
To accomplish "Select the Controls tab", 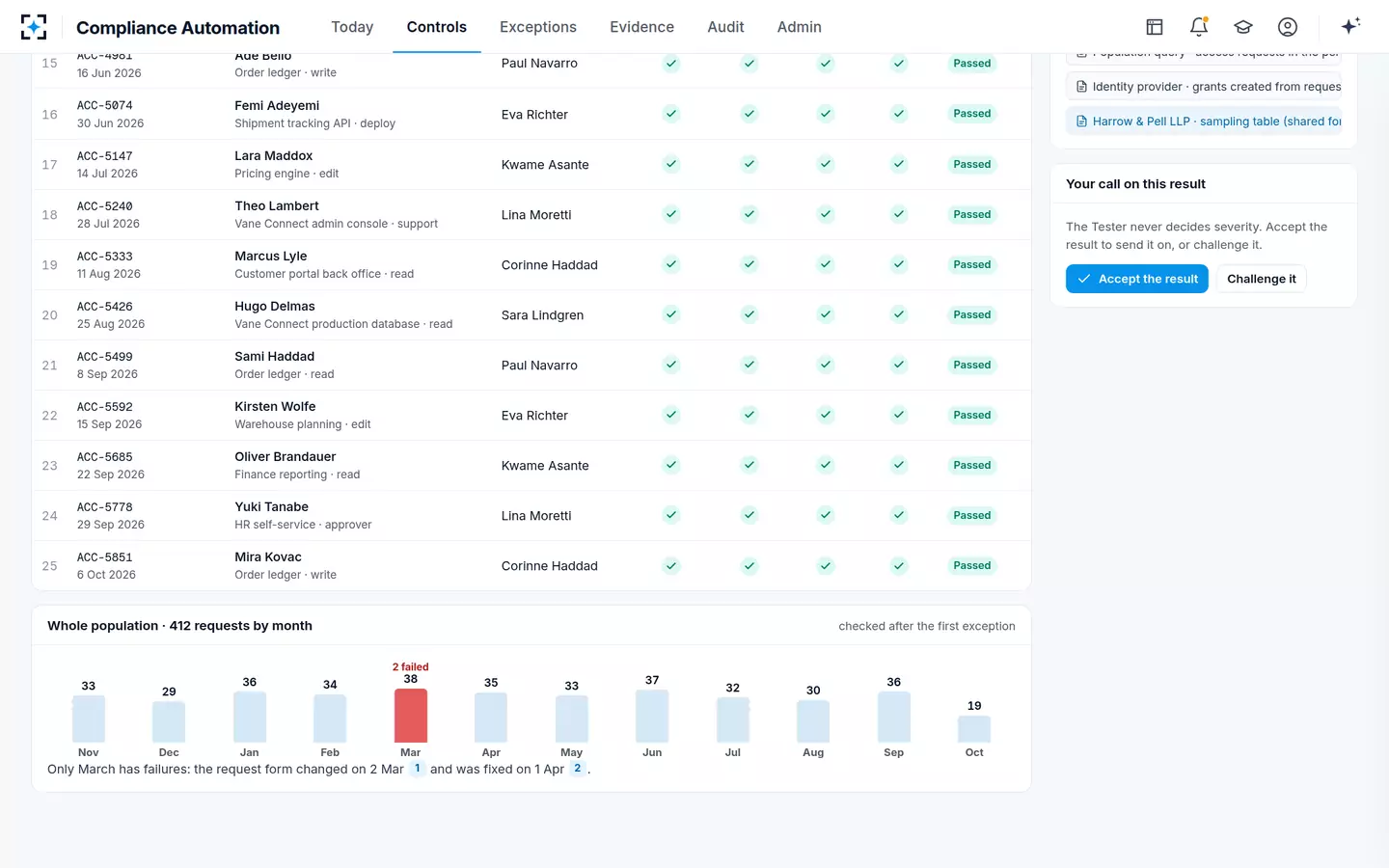I will click(437, 27).
